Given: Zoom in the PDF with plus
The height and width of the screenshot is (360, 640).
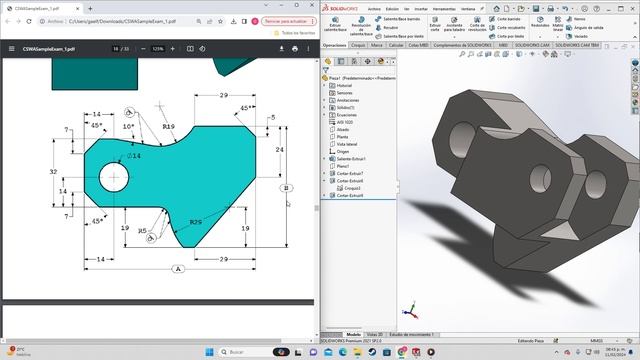Looking at the screenshot, I should pos(173,49).
